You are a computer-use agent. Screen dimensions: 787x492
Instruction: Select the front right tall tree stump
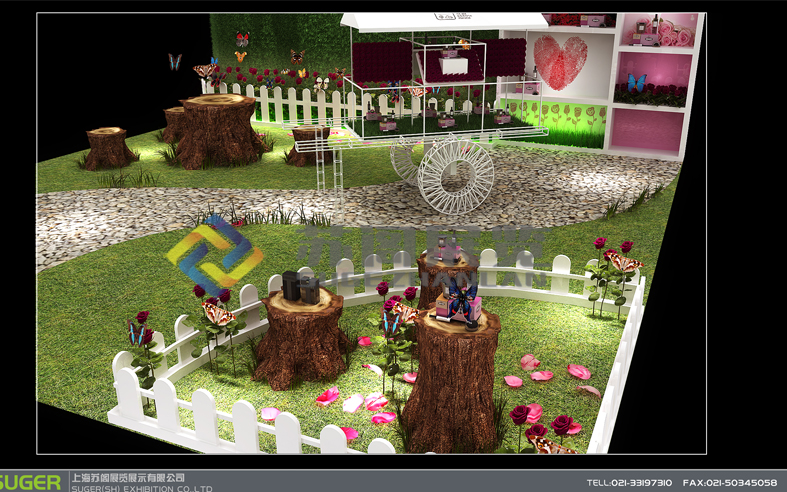pyautogui.click(x=451, y=375)
